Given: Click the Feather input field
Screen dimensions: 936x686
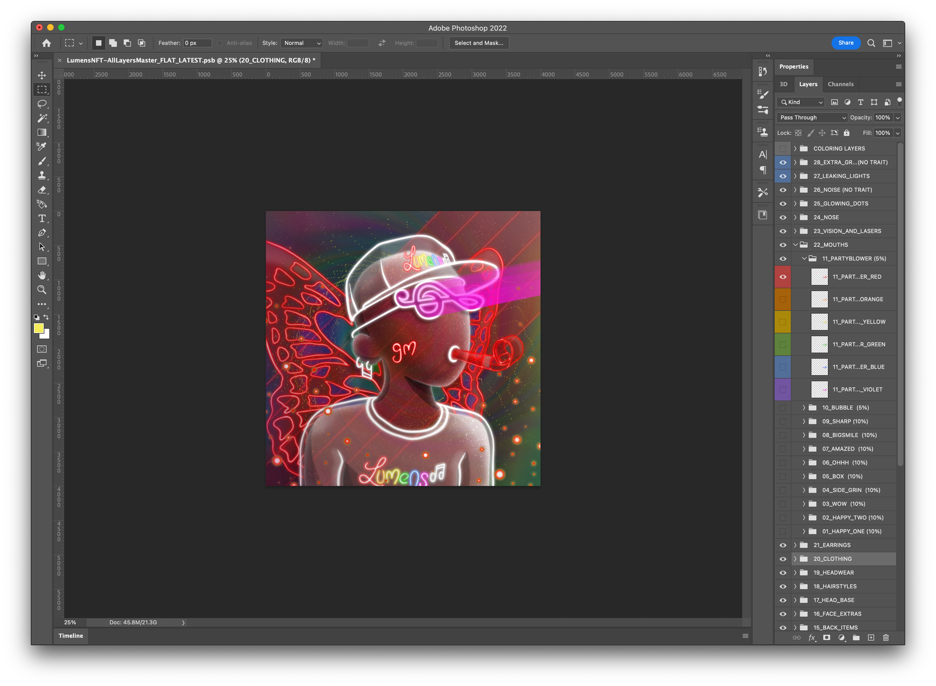Looking at the screenshot, I should (x=197, y=43).
